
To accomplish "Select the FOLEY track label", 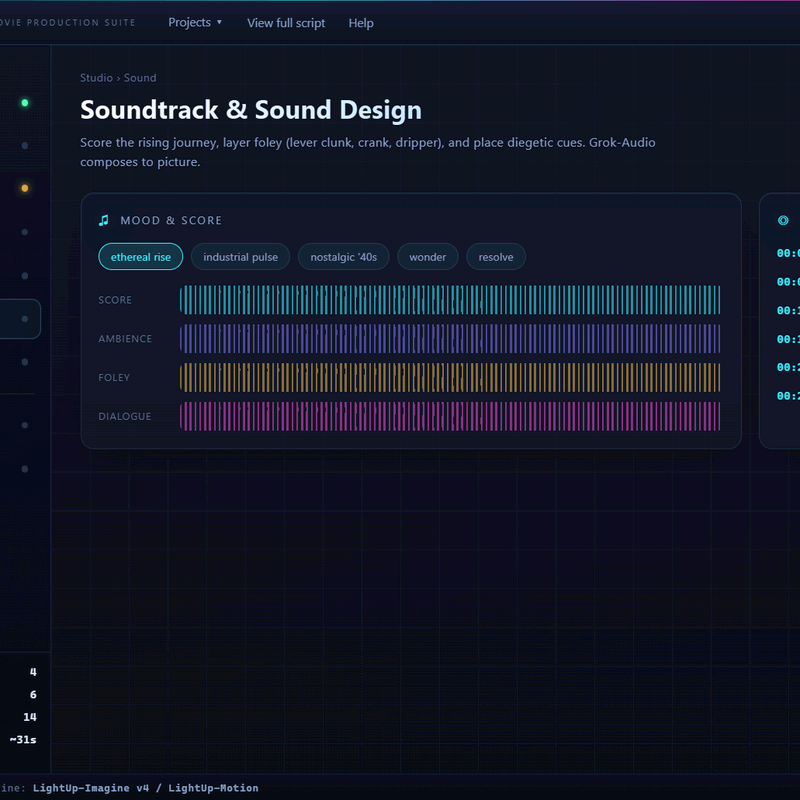I will [114, 378].
